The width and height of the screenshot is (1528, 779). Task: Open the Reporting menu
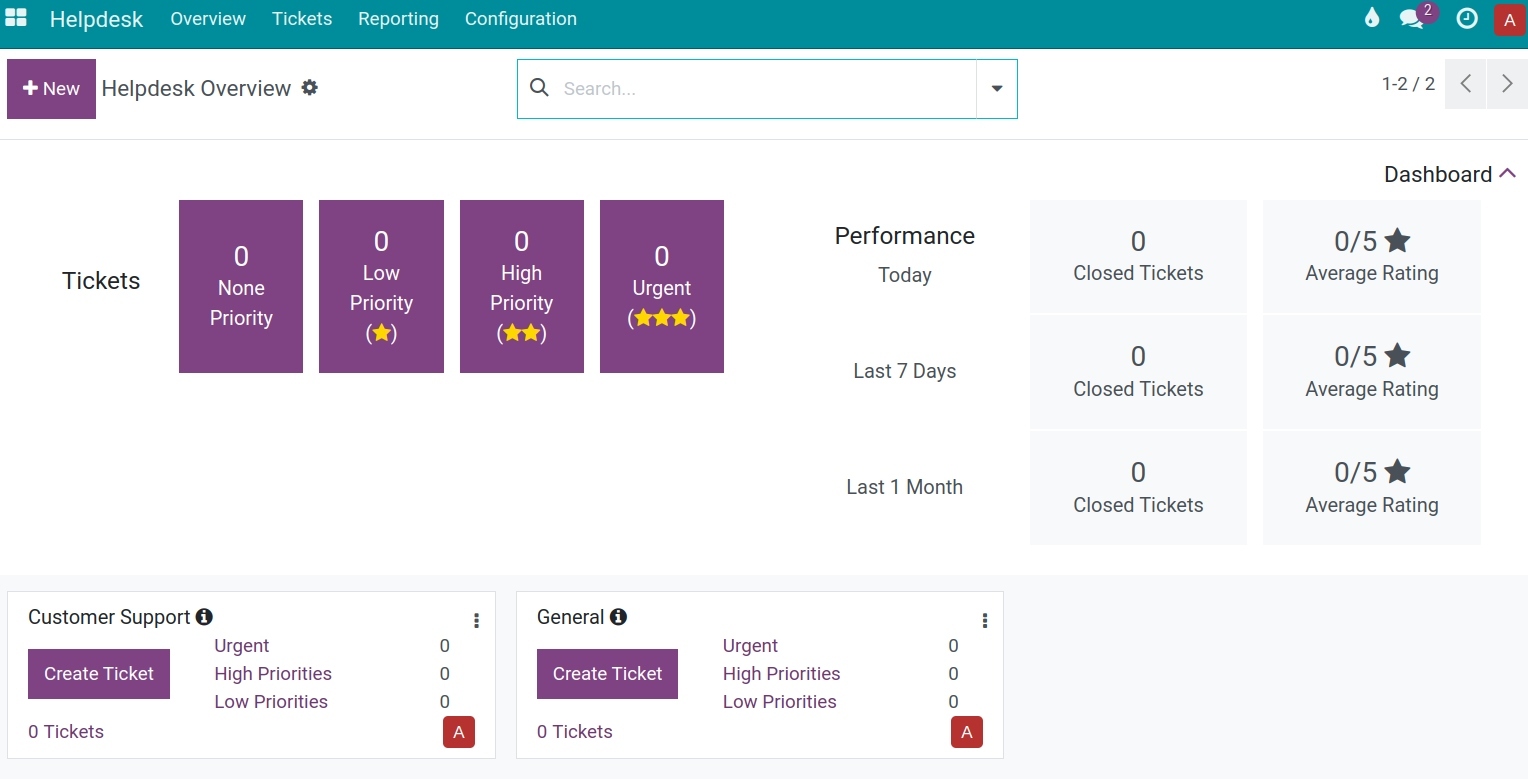click(398, 19)
